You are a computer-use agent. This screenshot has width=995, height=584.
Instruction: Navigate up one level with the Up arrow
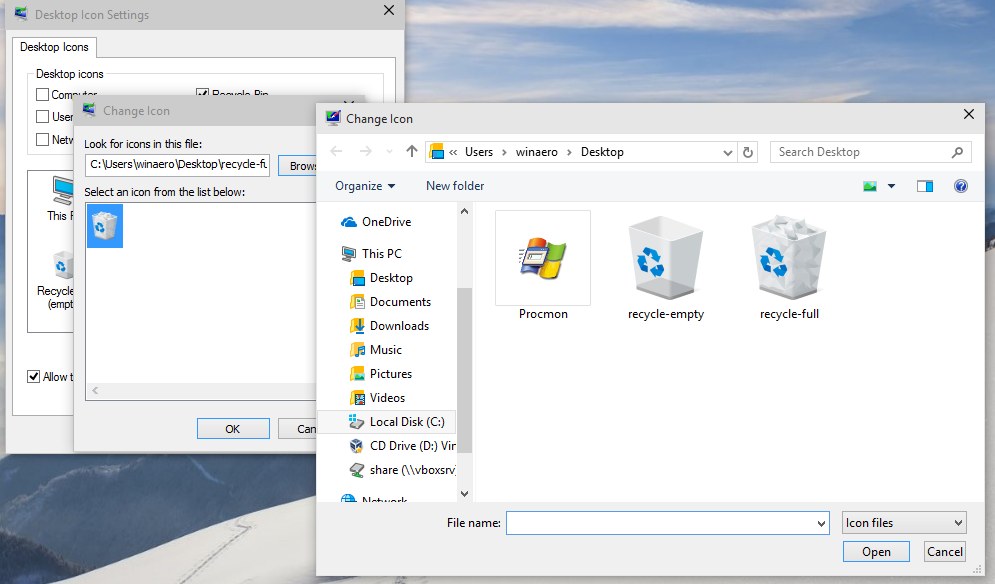click(x=411, y=151)
